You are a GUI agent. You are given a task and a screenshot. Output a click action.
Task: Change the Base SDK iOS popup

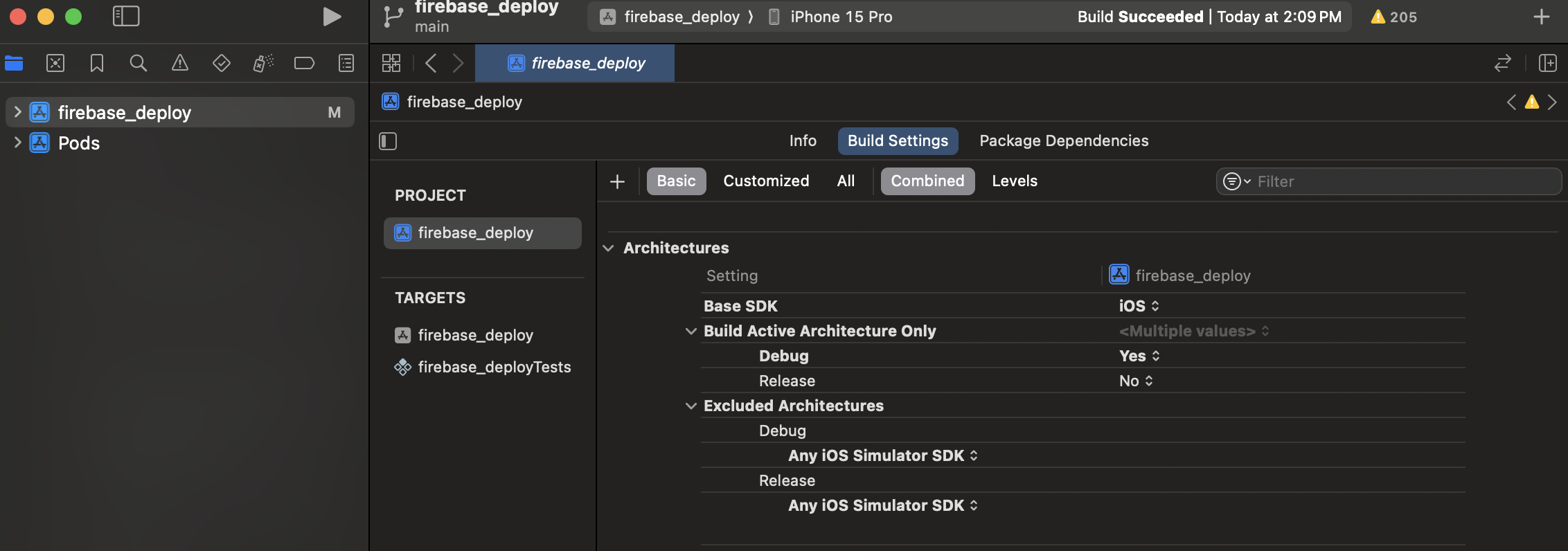click(1139, 306)
